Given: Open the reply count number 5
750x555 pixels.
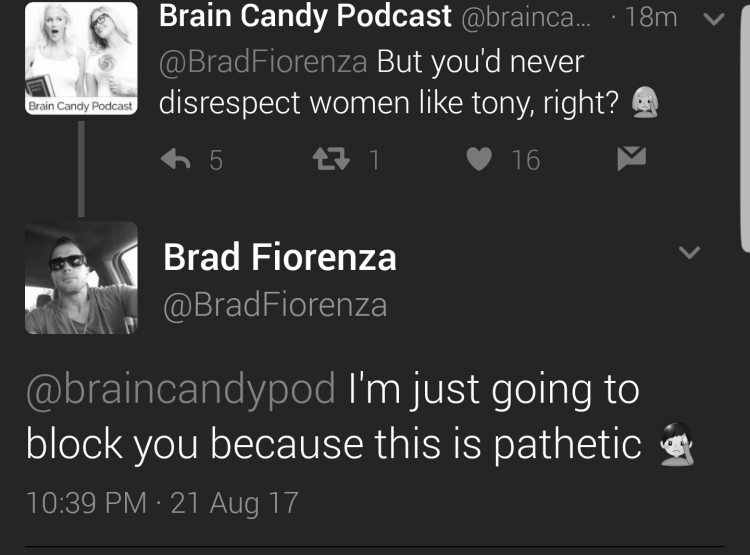Looking at the screenshot, I should coord(216,160).
